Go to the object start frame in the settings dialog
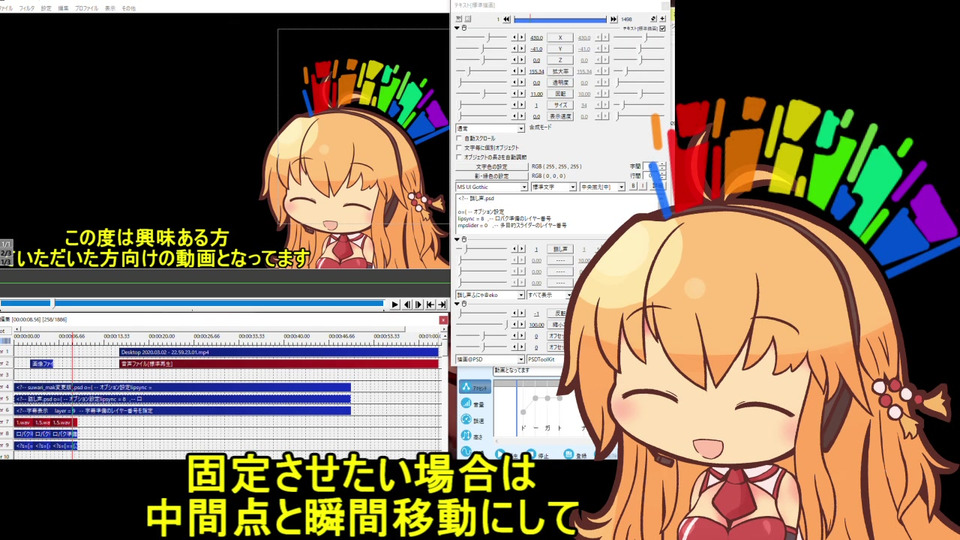Image resolution: width=960 pixels, height=540 pixels. point(506,20)
